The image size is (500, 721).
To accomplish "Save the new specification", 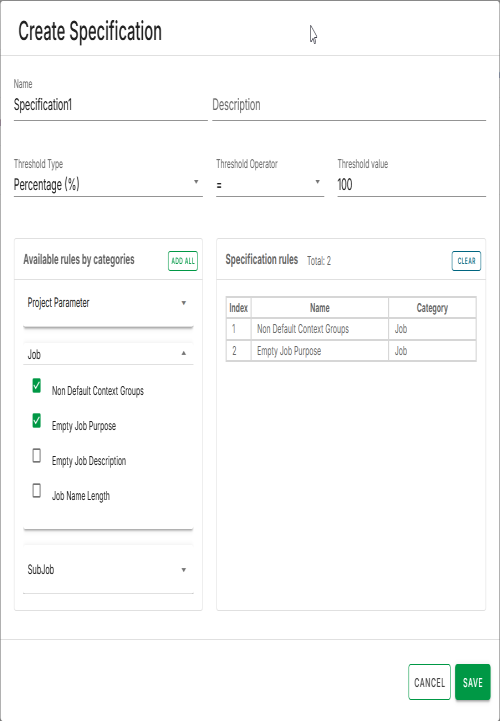I will pyautogui.click(x=472, y=682).
